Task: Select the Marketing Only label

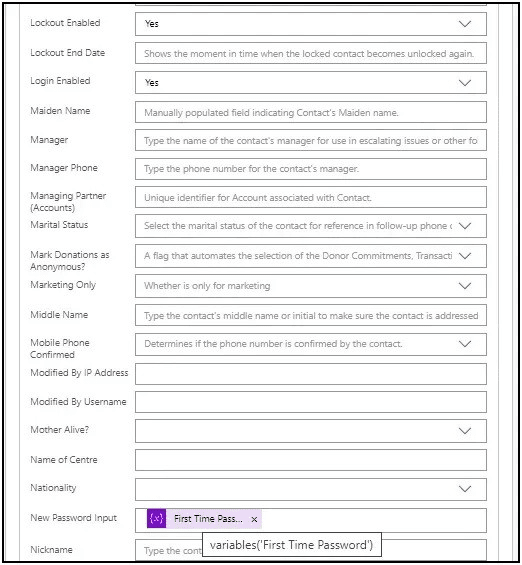Action: (x=63, y=285)
